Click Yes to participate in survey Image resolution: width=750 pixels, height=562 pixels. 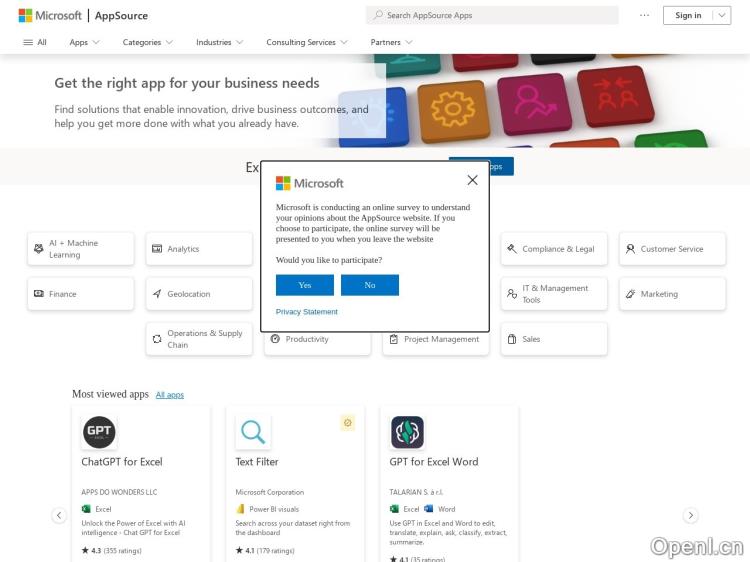[x=305, y=285]
